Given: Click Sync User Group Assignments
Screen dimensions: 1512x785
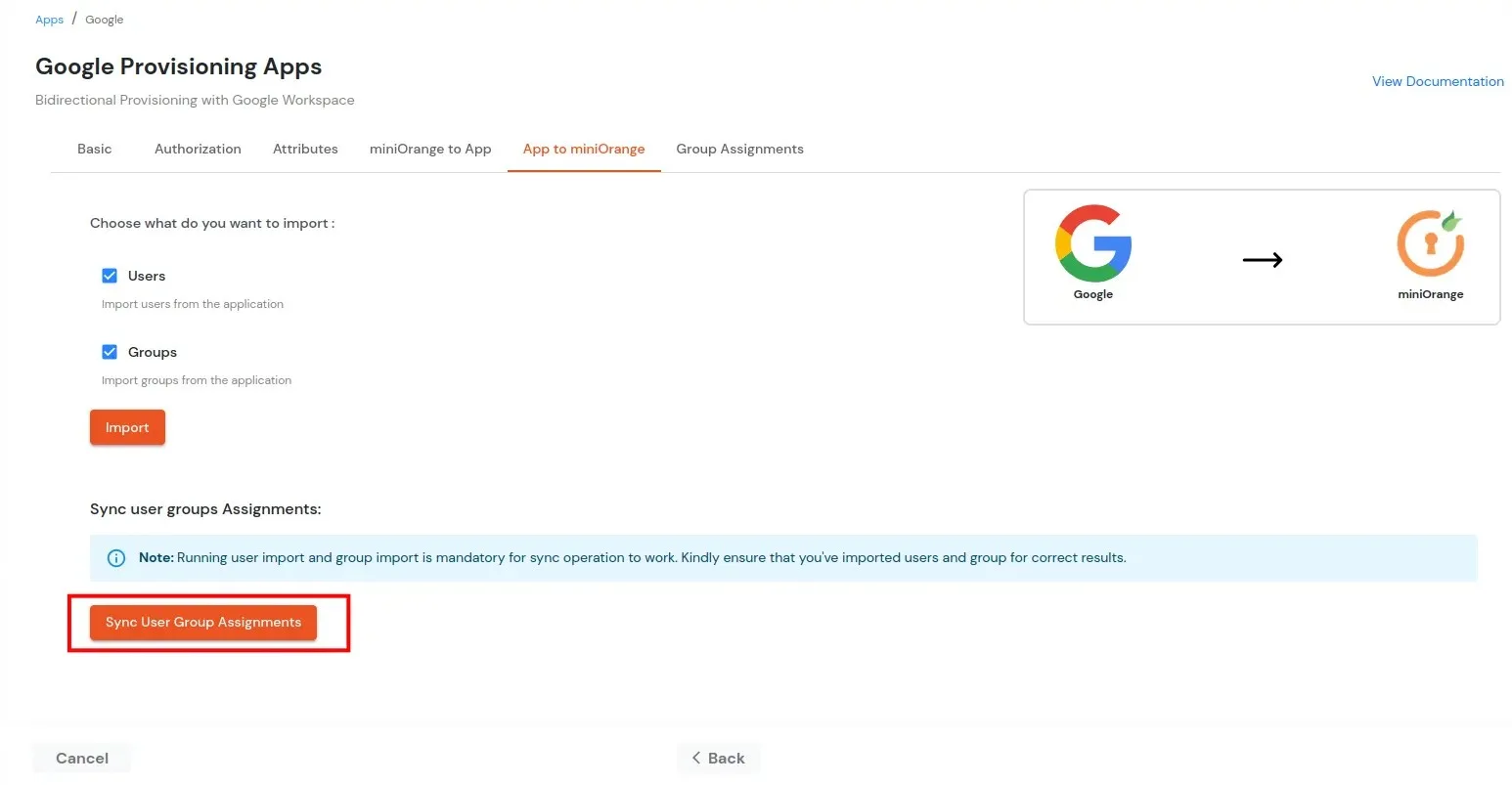Looking at the screenshot, I should tap(202, 622).
